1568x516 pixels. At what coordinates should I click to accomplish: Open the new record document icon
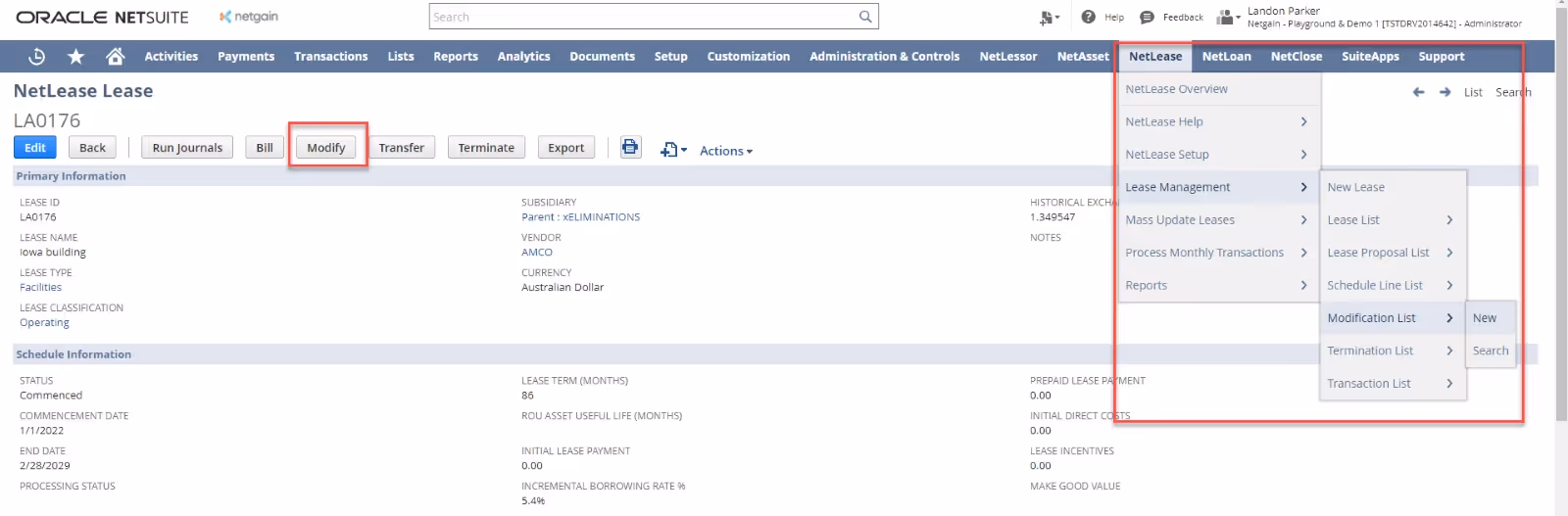[x=673, y=150]
